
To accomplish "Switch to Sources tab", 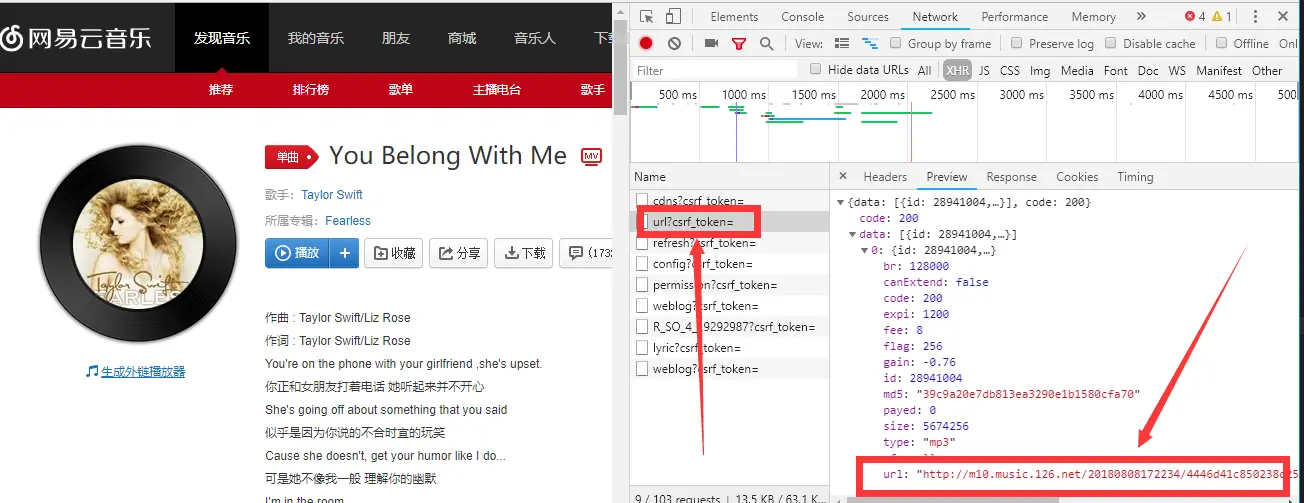I will pyautogui.click(x=868, y=17).
